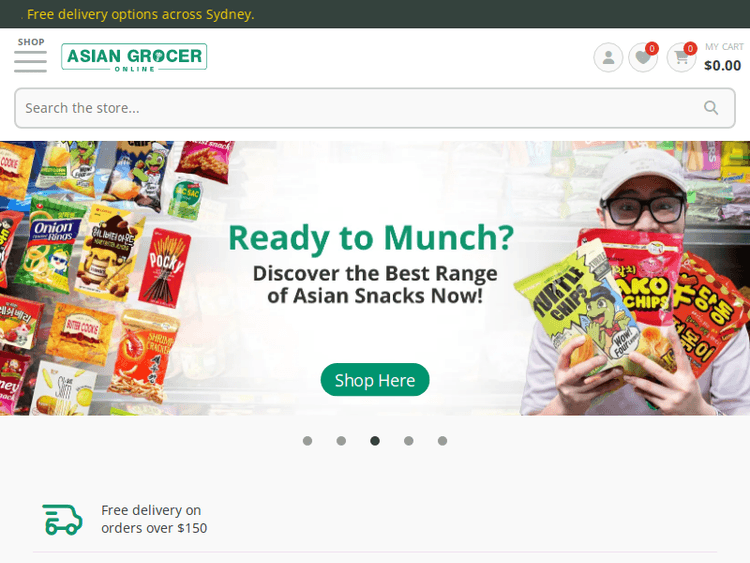Click the delivery truck icon
The width and height of the screenshot is (750, 563).
coord(62,519)
